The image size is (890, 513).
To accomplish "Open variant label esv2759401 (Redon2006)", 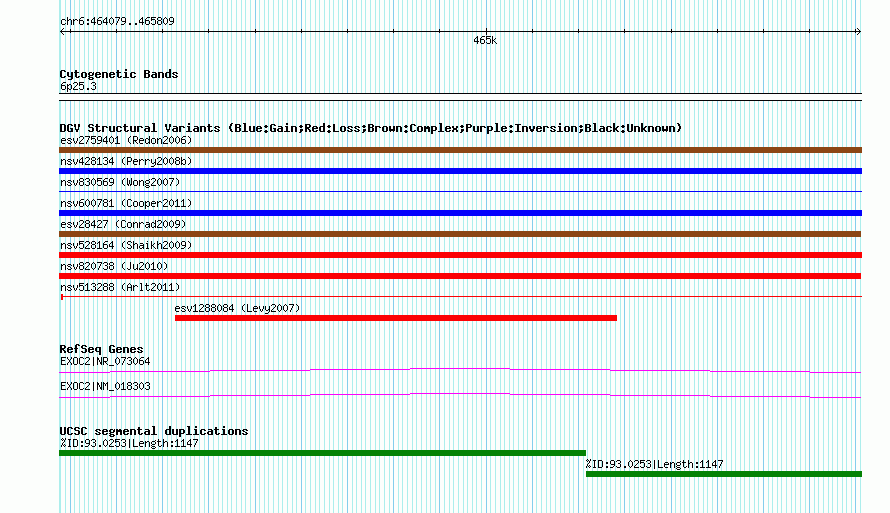I will (126, 140).
